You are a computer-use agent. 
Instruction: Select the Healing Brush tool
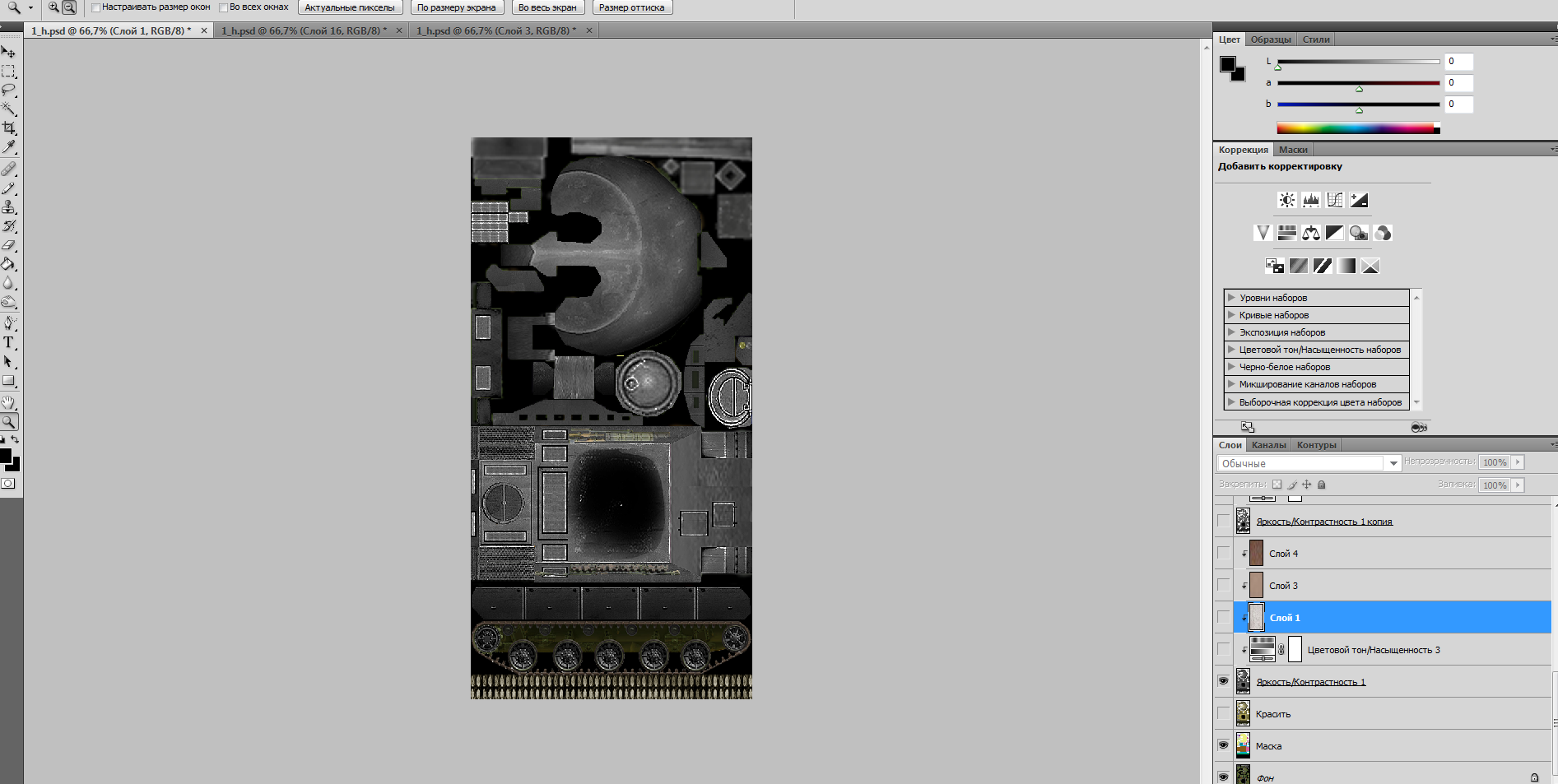point(9,169)
